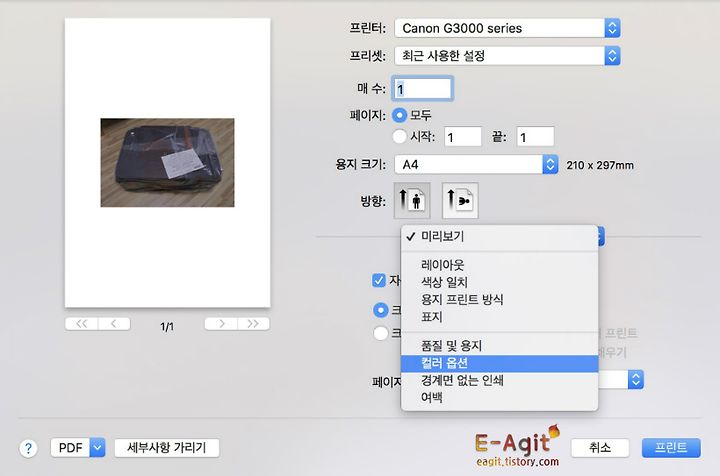720x476 pixels.
Task: Click the 프린트 button
Action: 671,448
